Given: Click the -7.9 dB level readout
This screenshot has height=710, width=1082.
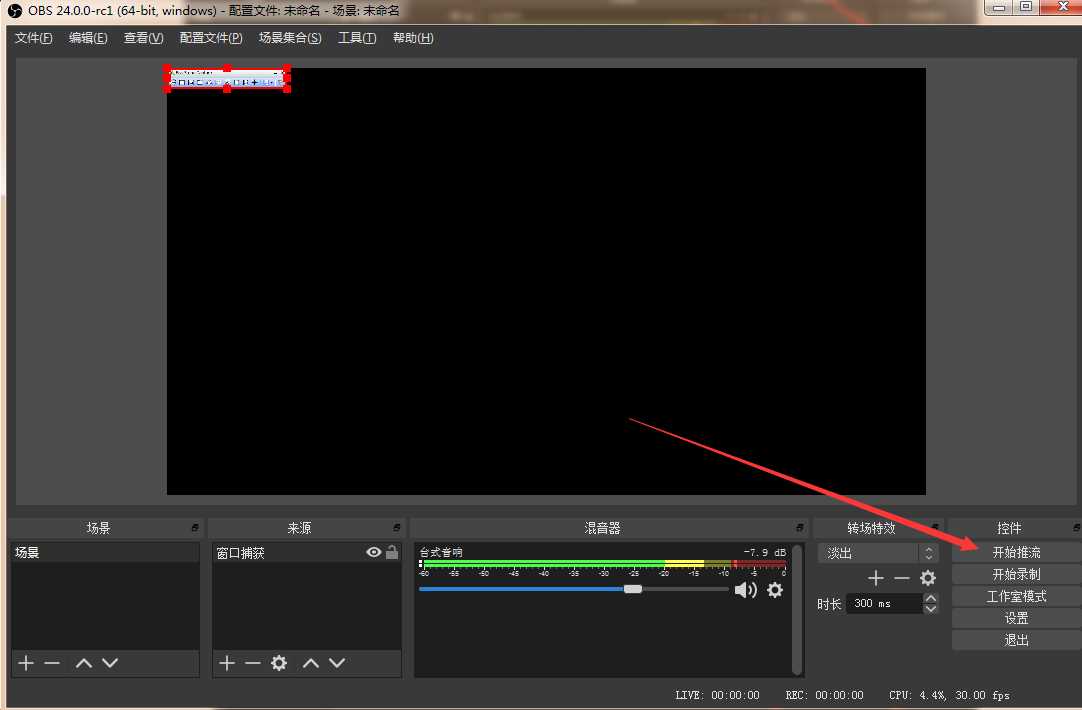Looking at the screenshot, I should [x=765, y=552].
